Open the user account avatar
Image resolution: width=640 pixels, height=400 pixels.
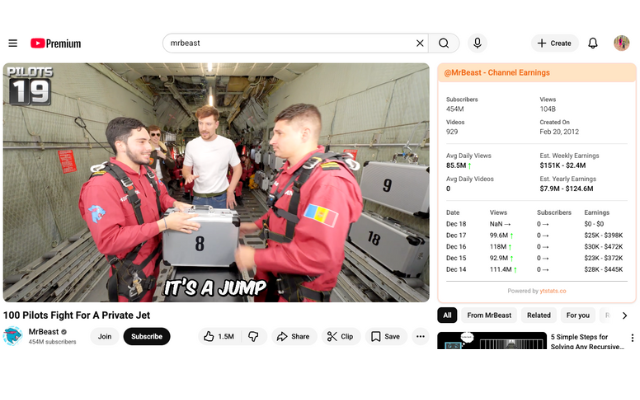(x=621, y=43)
